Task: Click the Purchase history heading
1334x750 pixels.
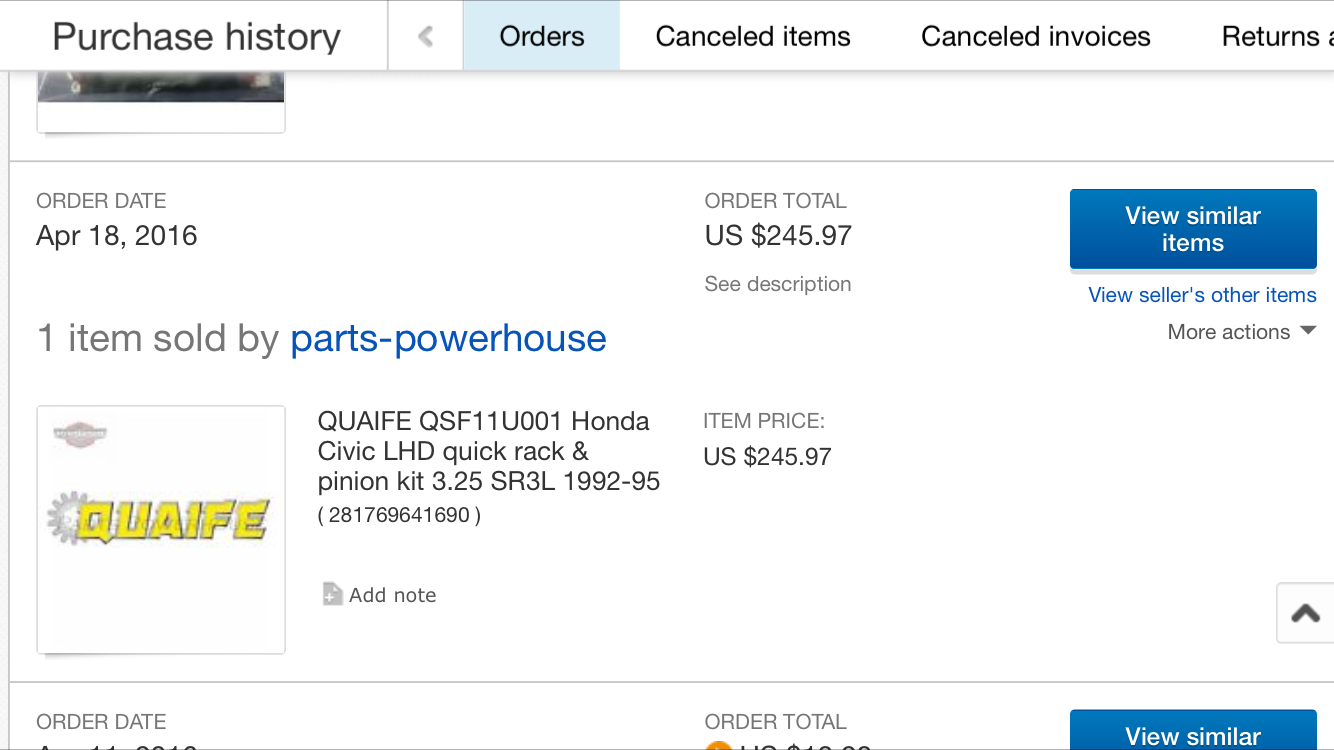Action: [196, 37]
